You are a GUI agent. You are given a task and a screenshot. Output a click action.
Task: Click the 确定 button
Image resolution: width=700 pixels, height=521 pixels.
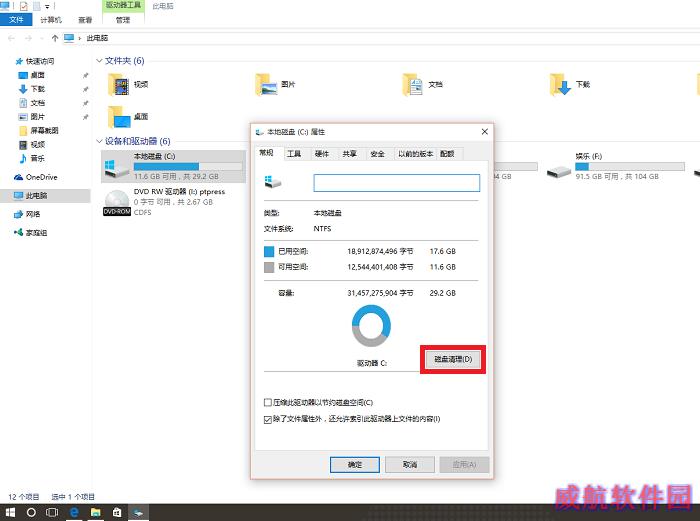pyautogui.click(x=355, y=465)
